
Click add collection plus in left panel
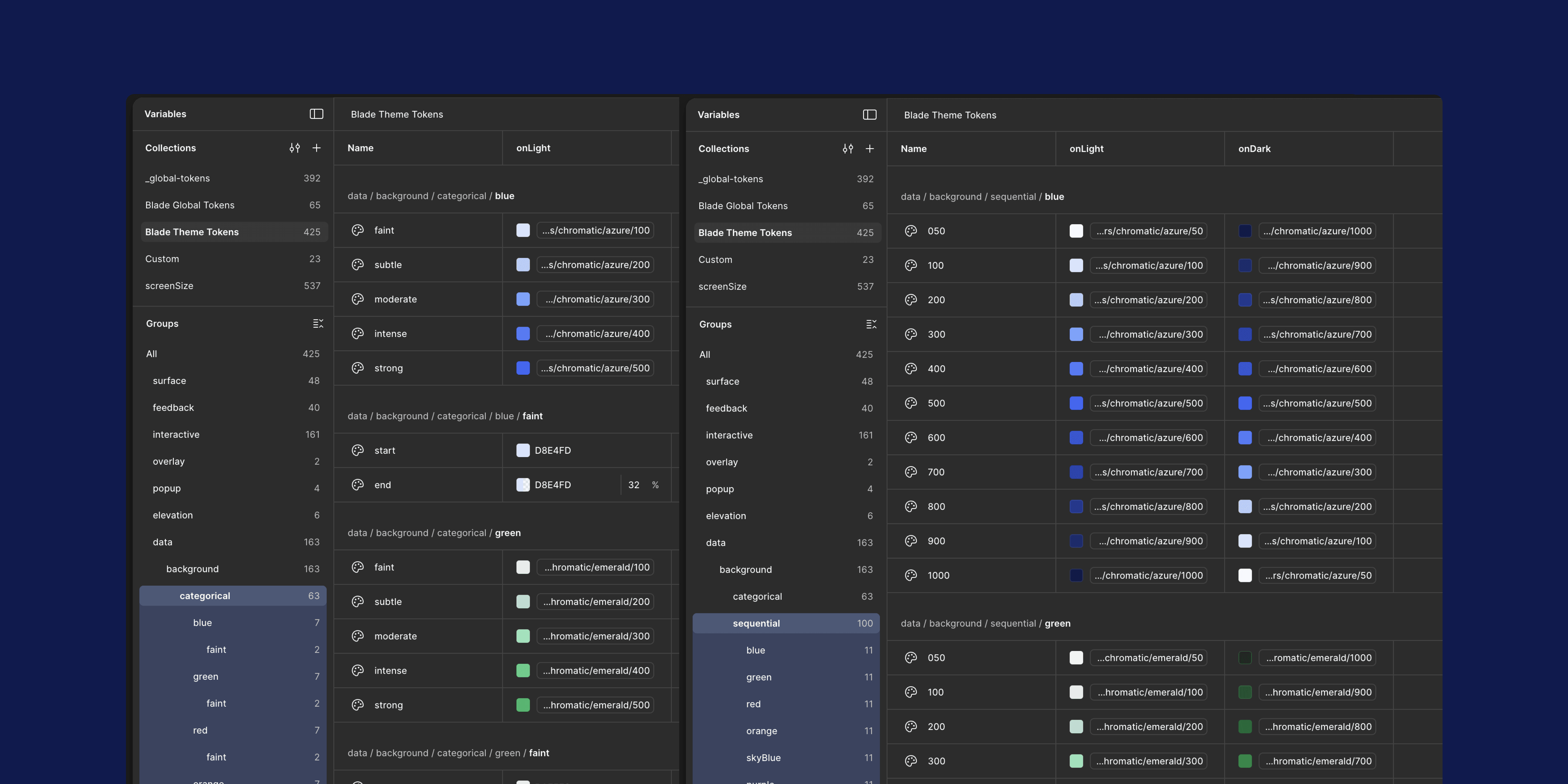pos(316,148)
